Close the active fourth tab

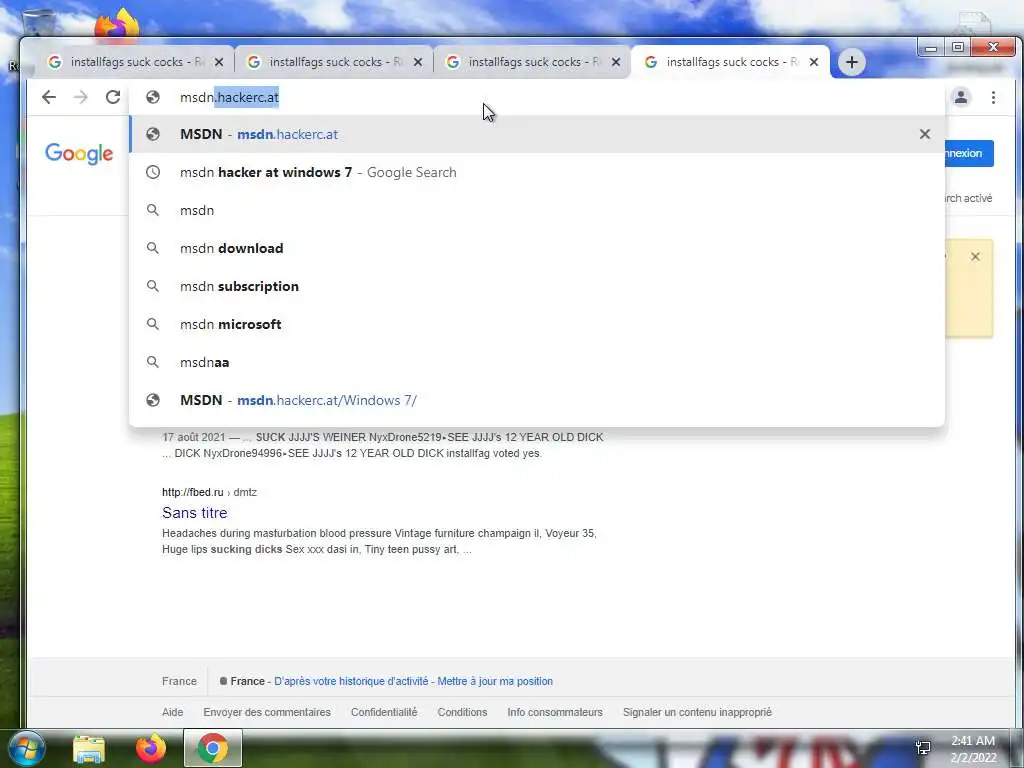point(814,62)
